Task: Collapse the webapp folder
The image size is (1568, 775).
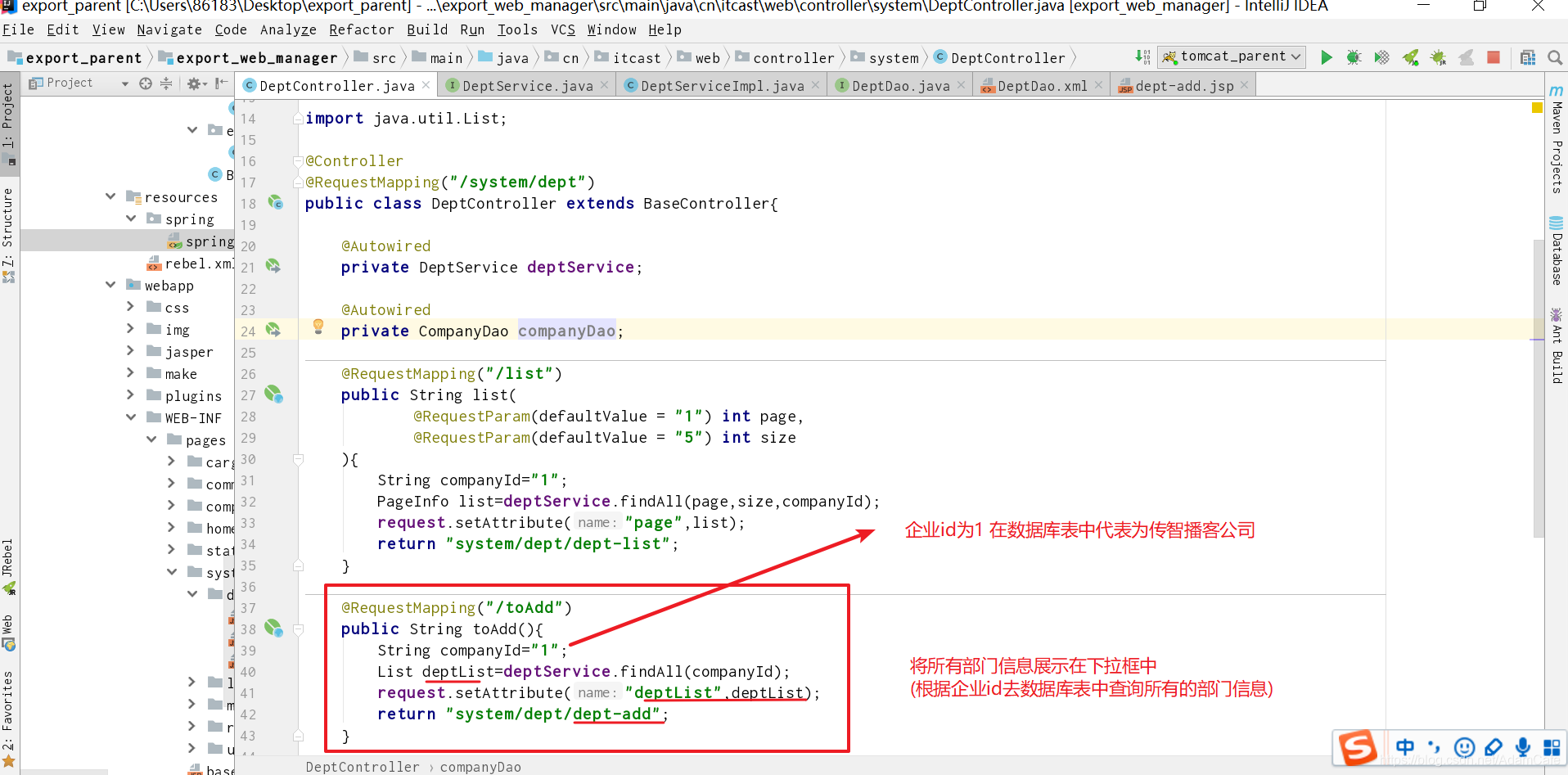Action: coord(110,285)
